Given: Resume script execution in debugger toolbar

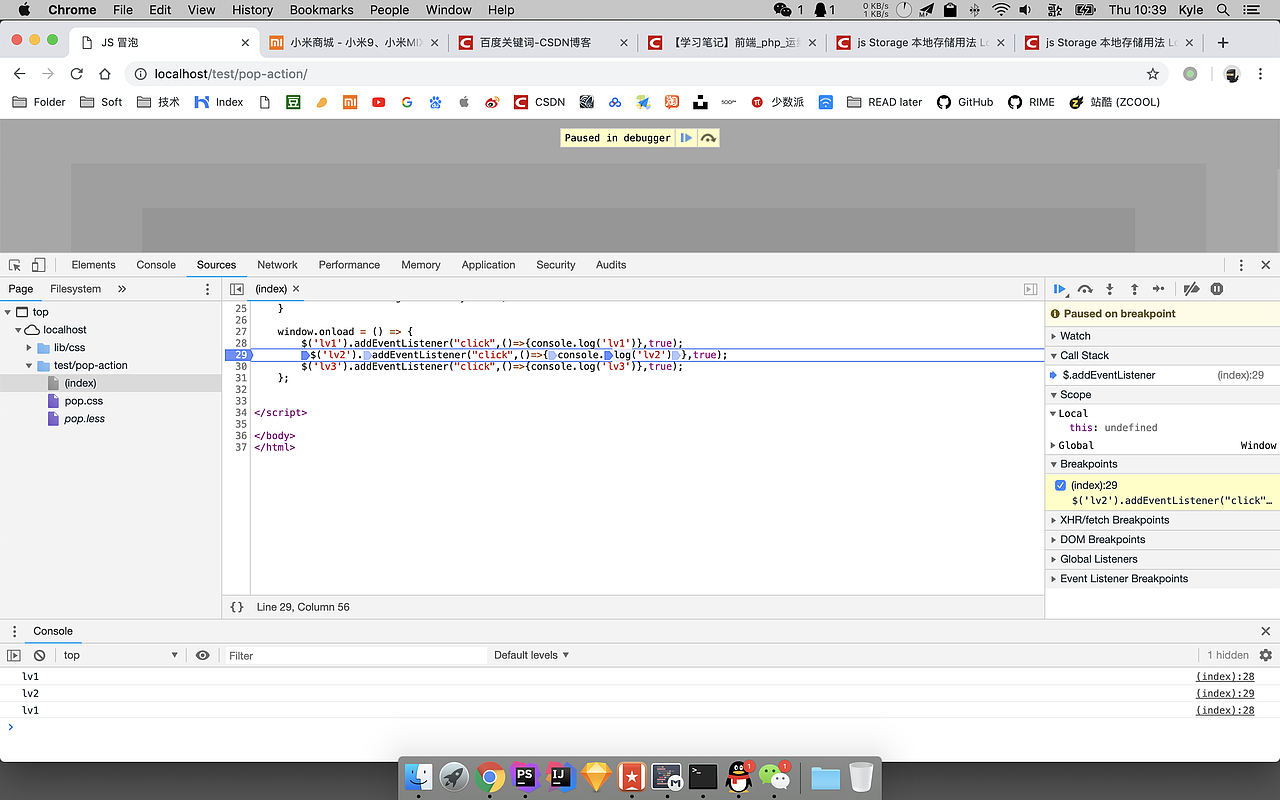Looking at the screenshot, I should [x=1060, y=289].
